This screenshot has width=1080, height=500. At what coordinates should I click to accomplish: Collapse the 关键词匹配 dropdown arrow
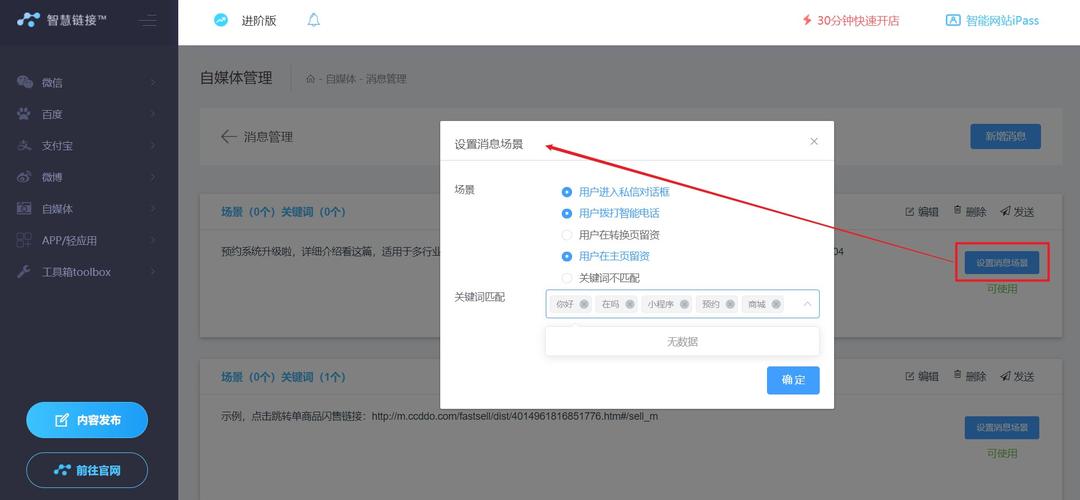(807, 304)
